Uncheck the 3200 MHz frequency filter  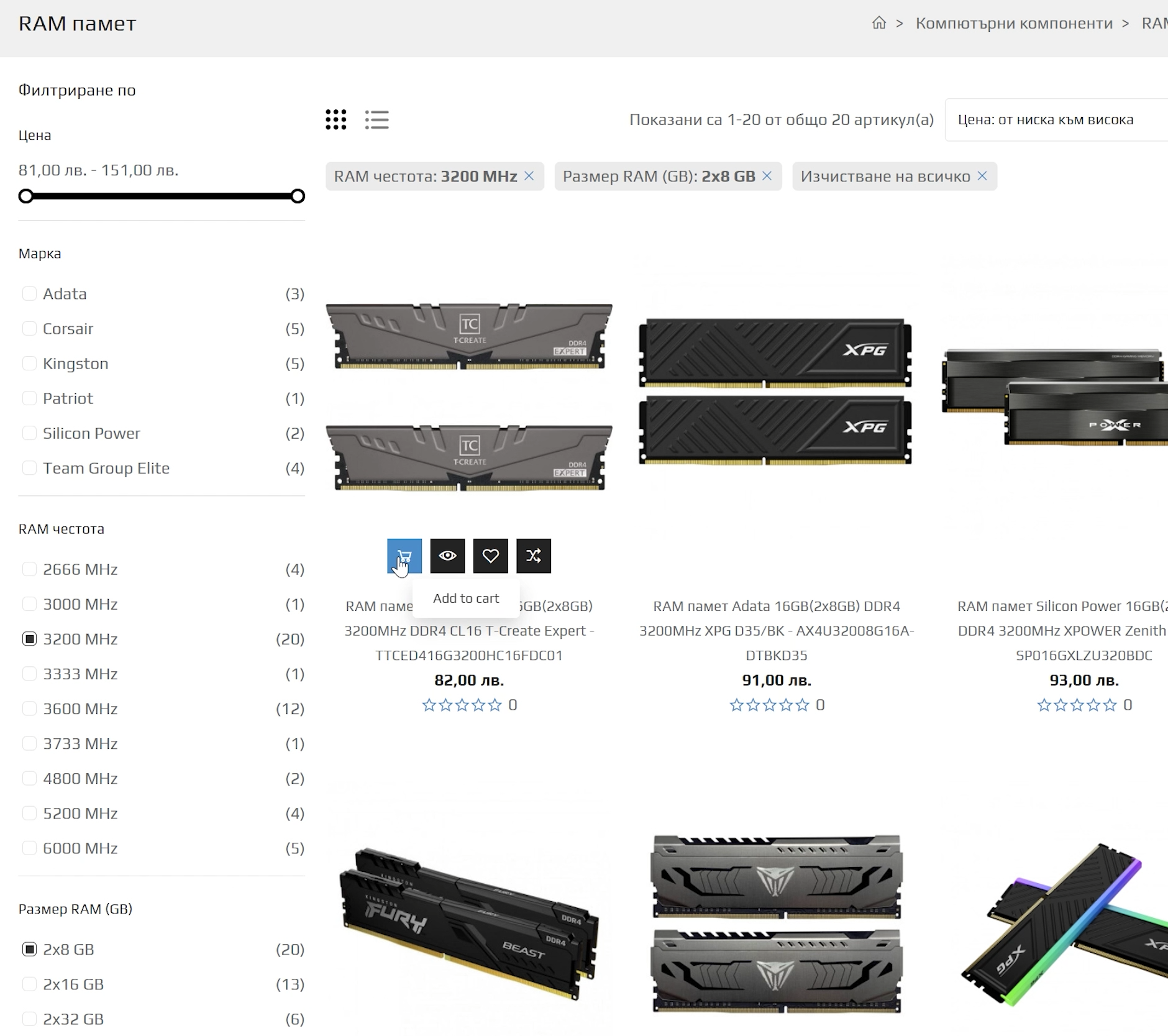(29, 638)
